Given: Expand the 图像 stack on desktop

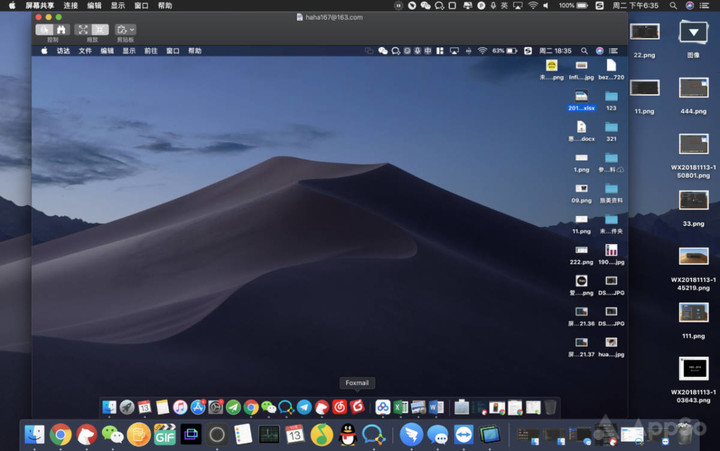Looking at the screenshot, I should (693, 33).
